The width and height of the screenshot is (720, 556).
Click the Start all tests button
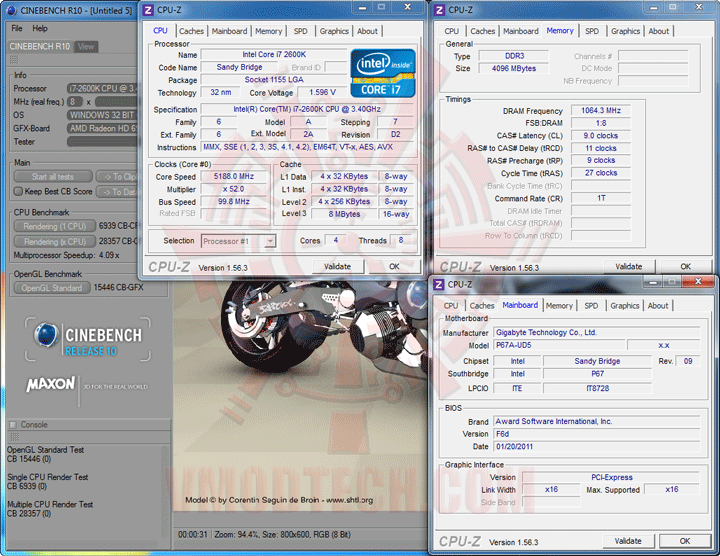53,177
